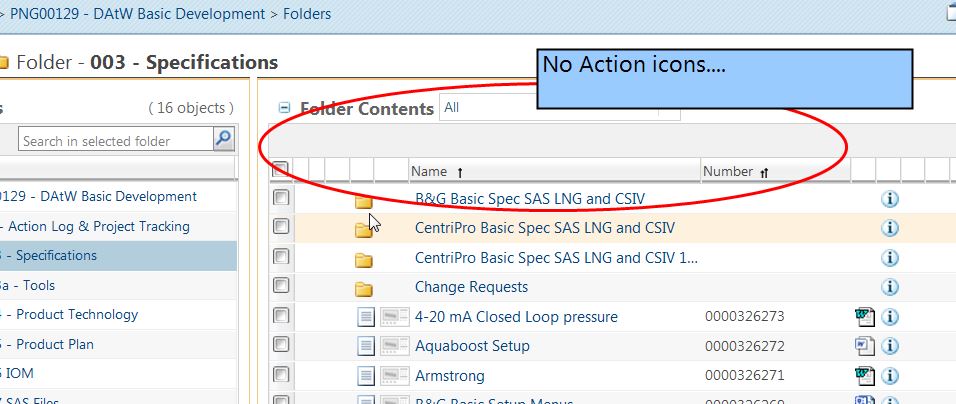Open info icon for Change Requests
Viewport: 956px width, 404px height.
coord(890,286)
